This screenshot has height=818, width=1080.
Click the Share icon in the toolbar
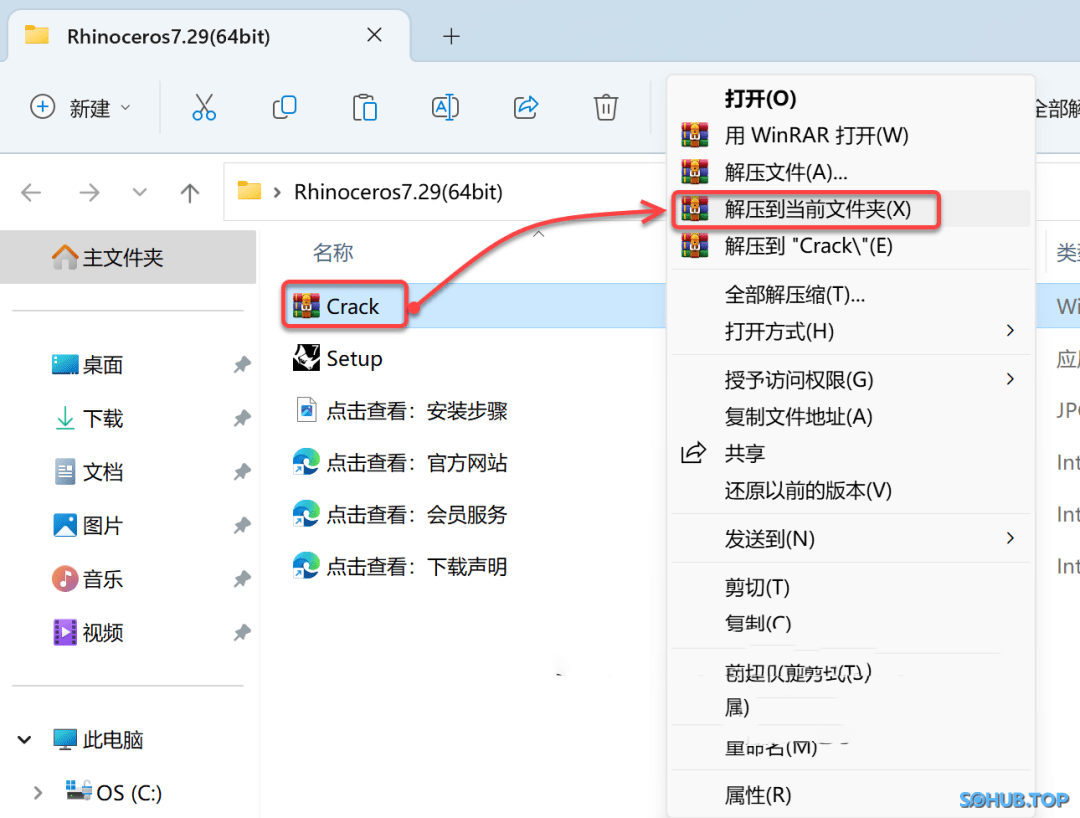click(x=525, y=107)
